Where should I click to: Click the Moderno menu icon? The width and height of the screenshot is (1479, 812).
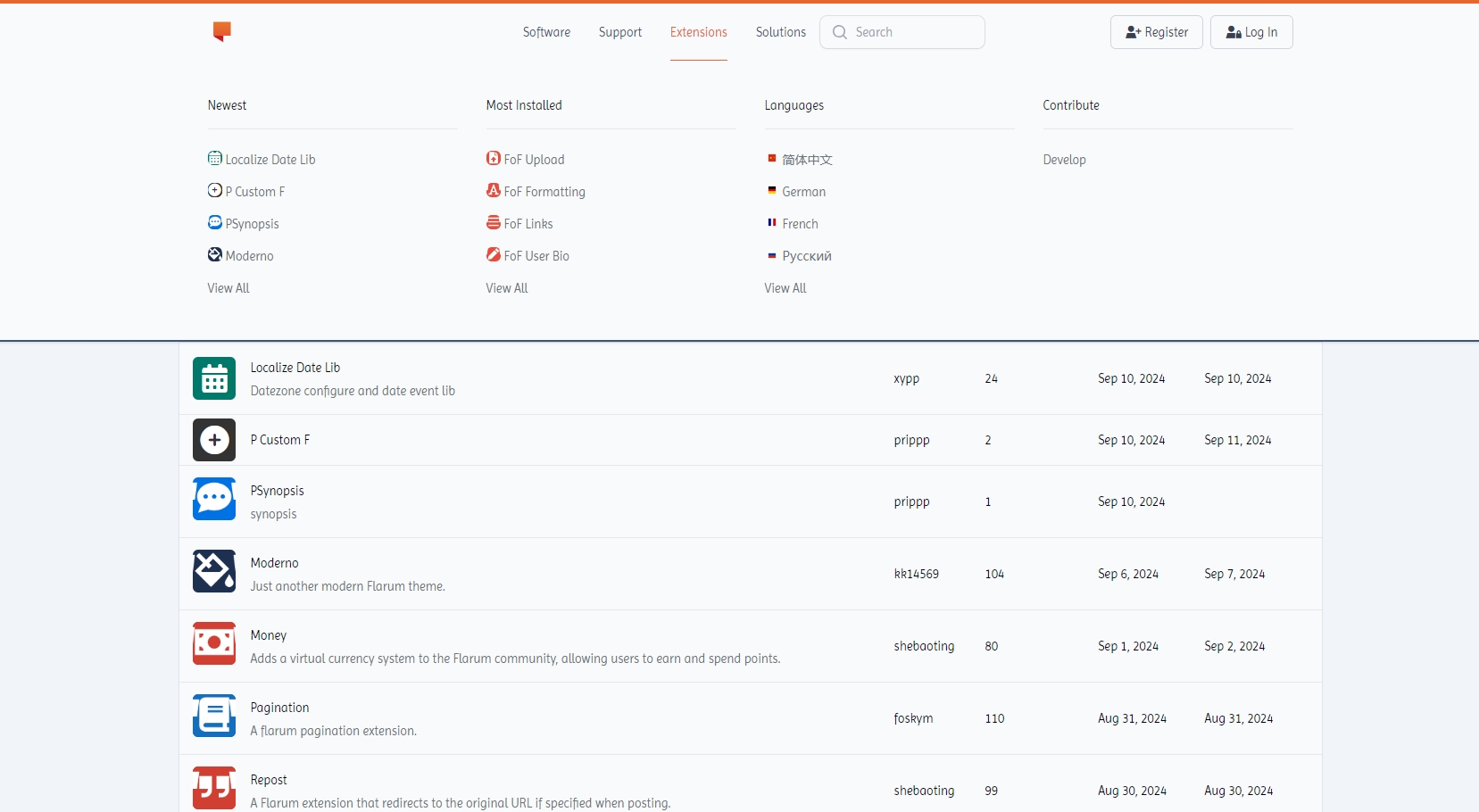pos(215,254)
